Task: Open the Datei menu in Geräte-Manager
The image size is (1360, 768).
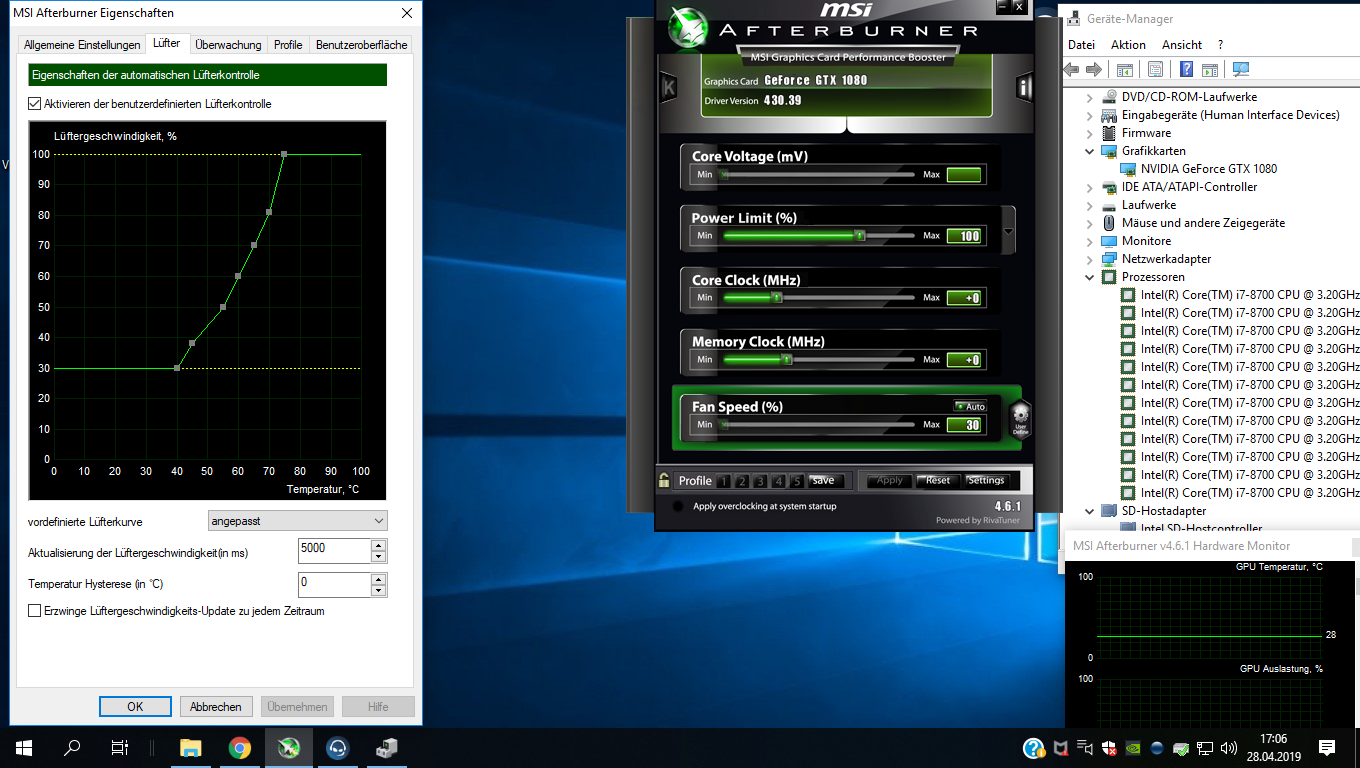Action: point(1081,45)
